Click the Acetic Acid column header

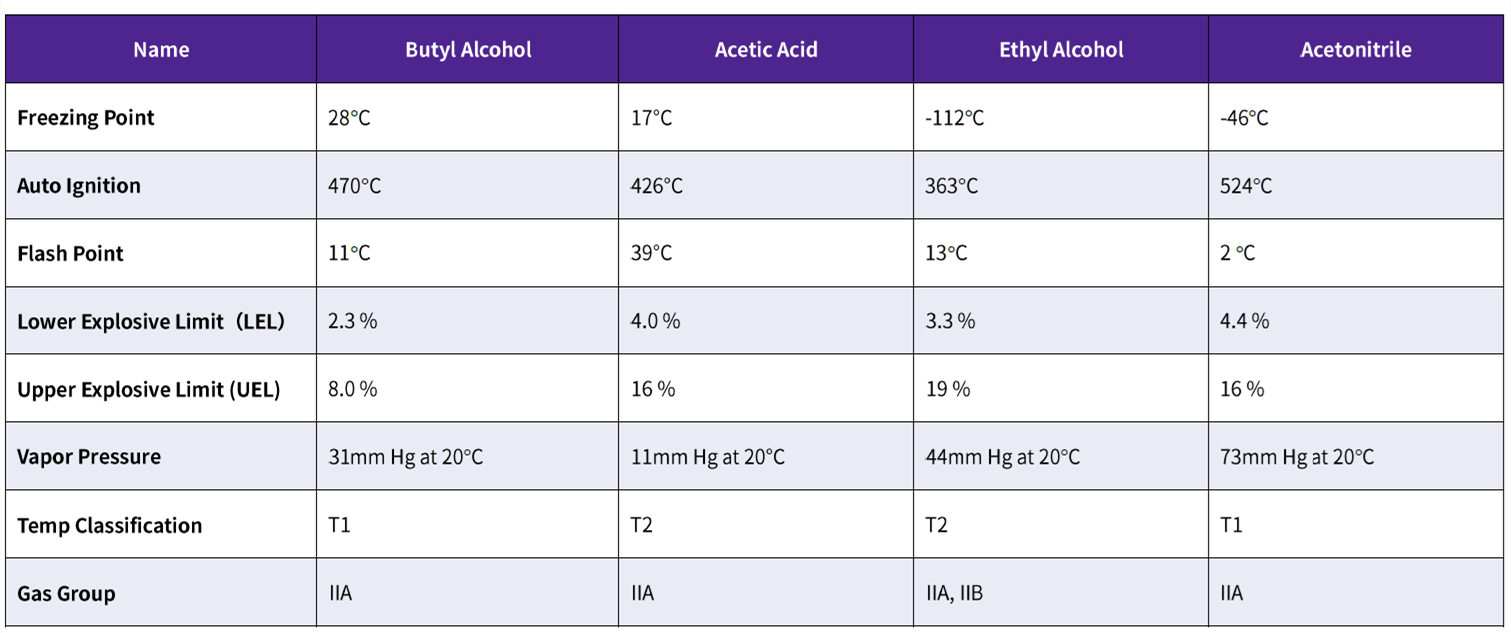(766, 50)
